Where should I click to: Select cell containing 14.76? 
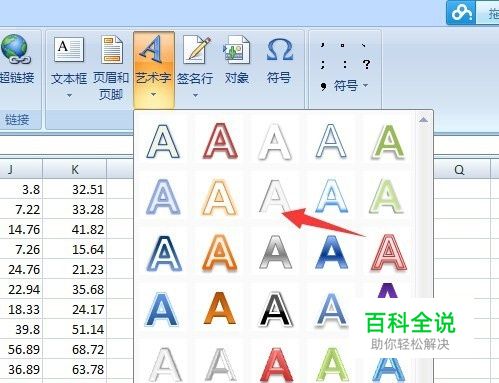pos(21,229)
